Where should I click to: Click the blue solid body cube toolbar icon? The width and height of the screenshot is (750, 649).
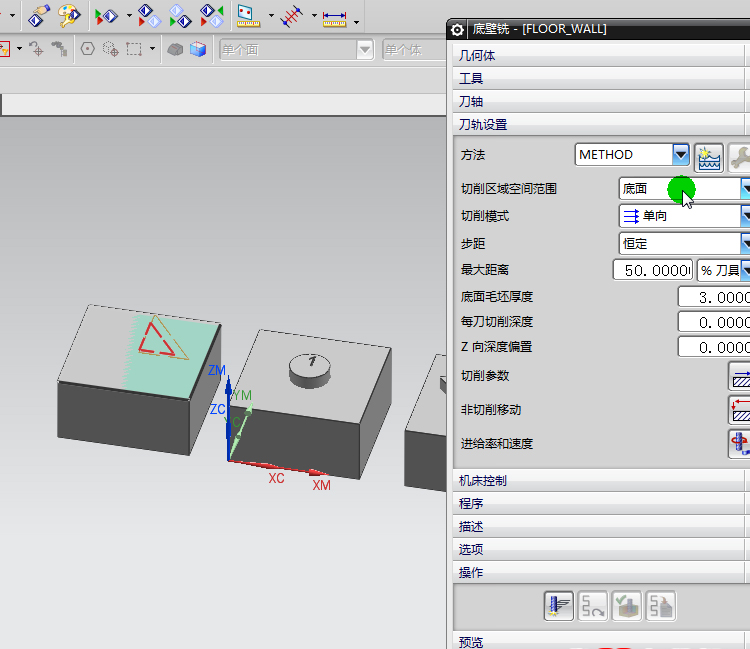click(x=198, y=48)
